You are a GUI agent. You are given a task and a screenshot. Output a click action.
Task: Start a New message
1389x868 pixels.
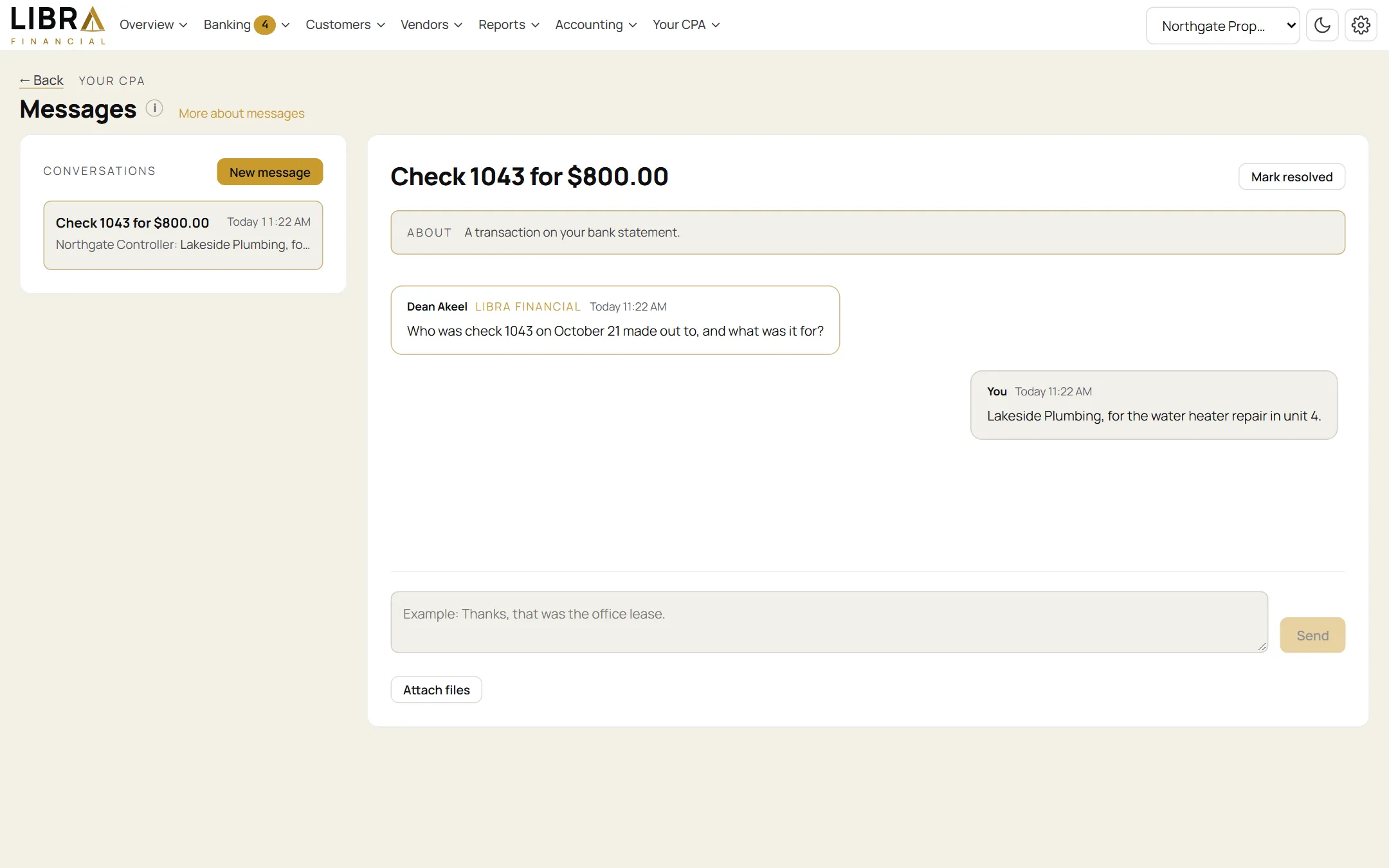(x=270, y=172)
